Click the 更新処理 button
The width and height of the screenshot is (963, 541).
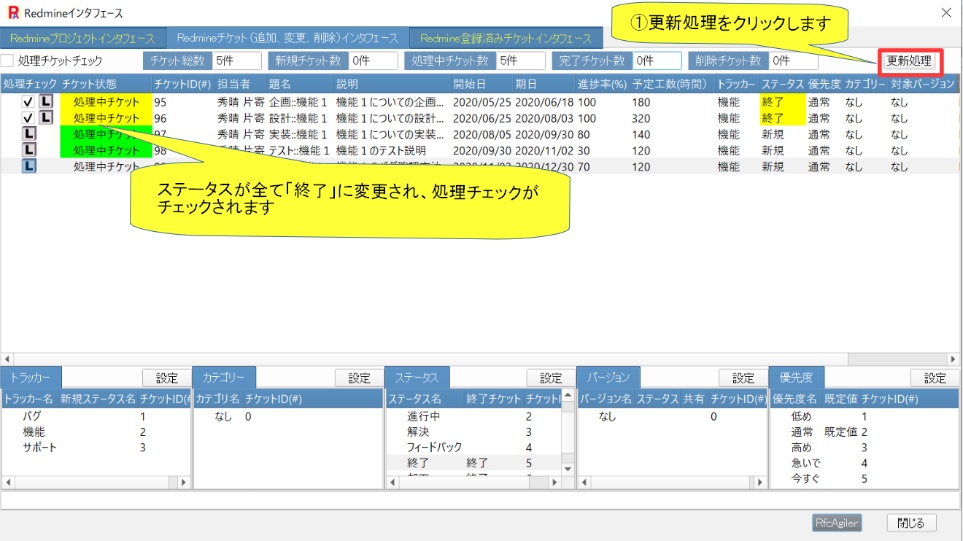point(909,61)
